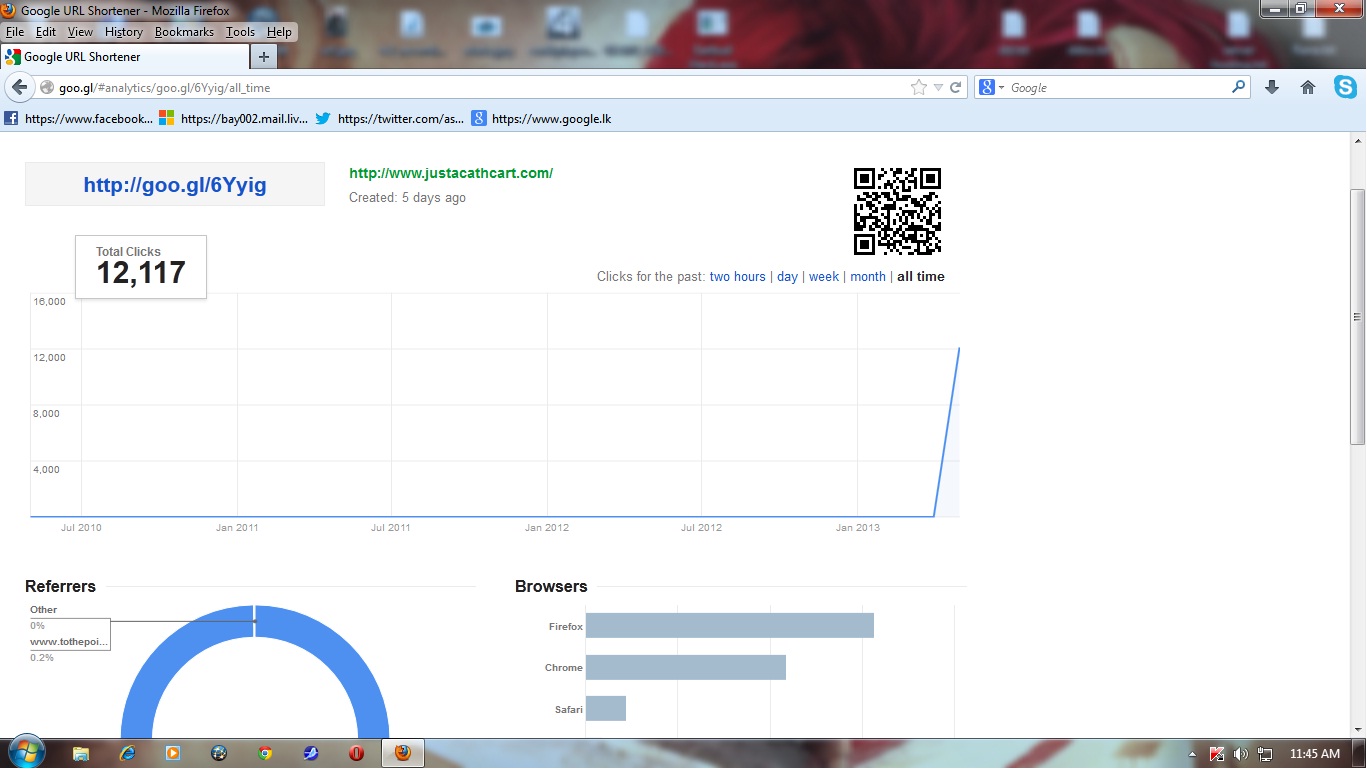Go to Firefox home page icon

[1308, 88]
